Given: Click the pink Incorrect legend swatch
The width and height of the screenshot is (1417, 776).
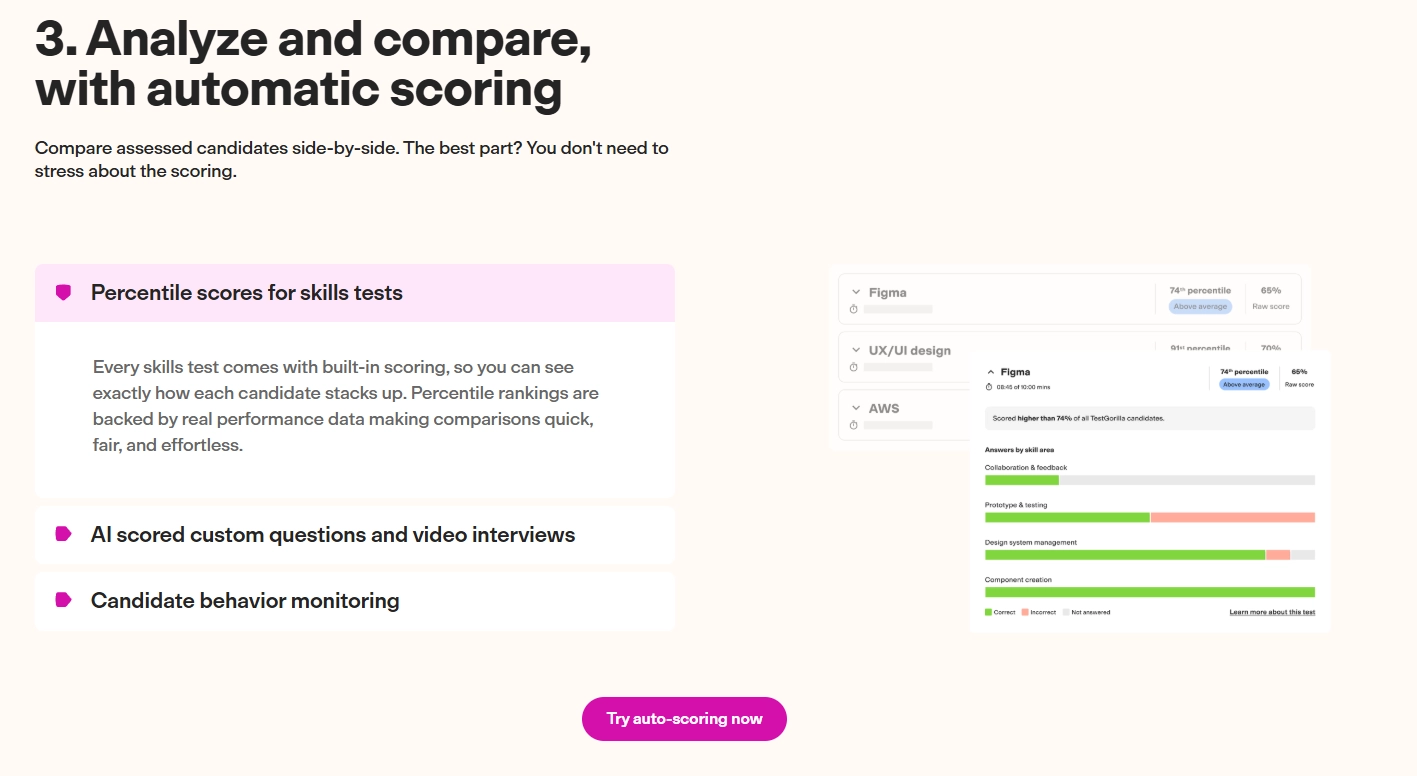Looking at the screenshot, I should (1025, 612).
